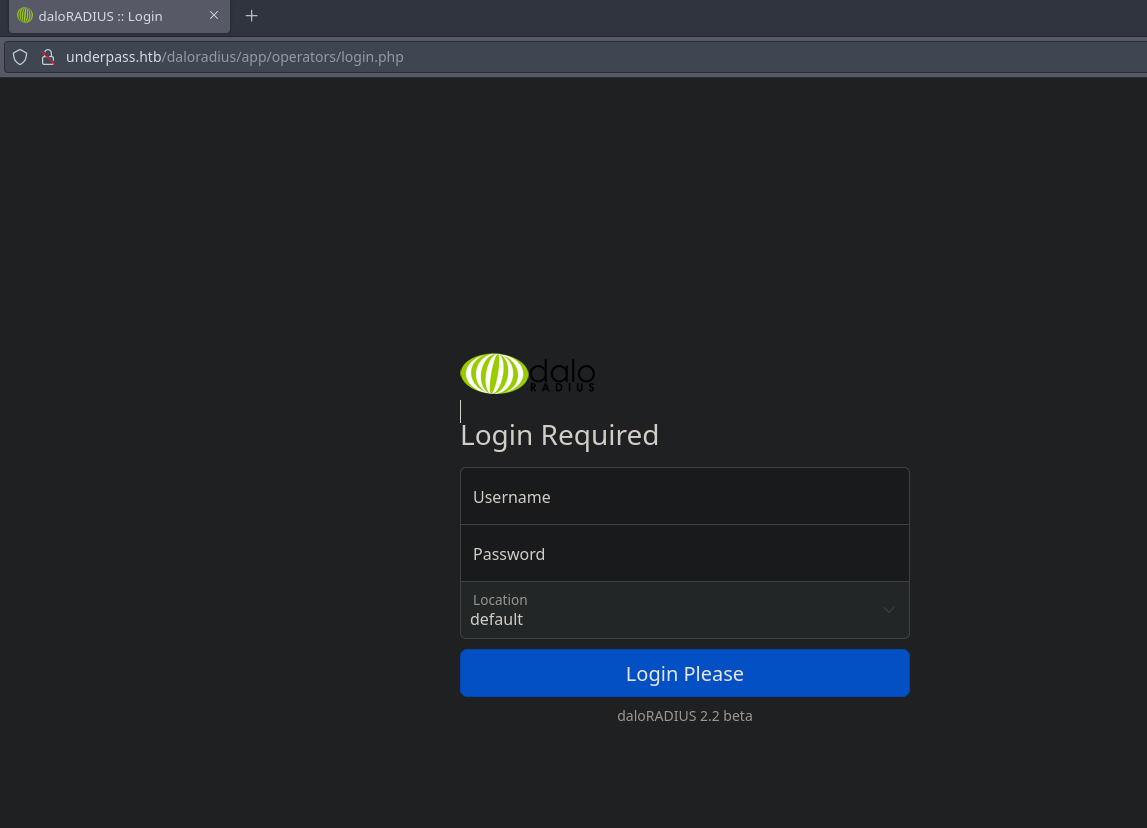Click the insecure connection padlock icon

(x=48, y=57)
